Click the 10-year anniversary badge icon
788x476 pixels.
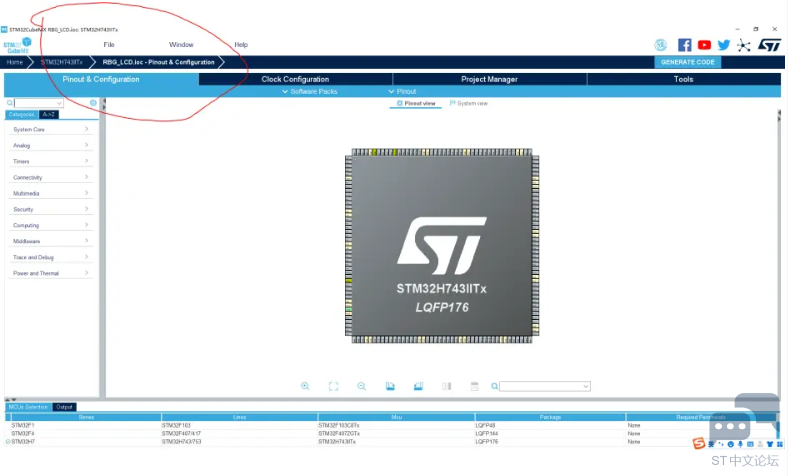tap(660, 45)
